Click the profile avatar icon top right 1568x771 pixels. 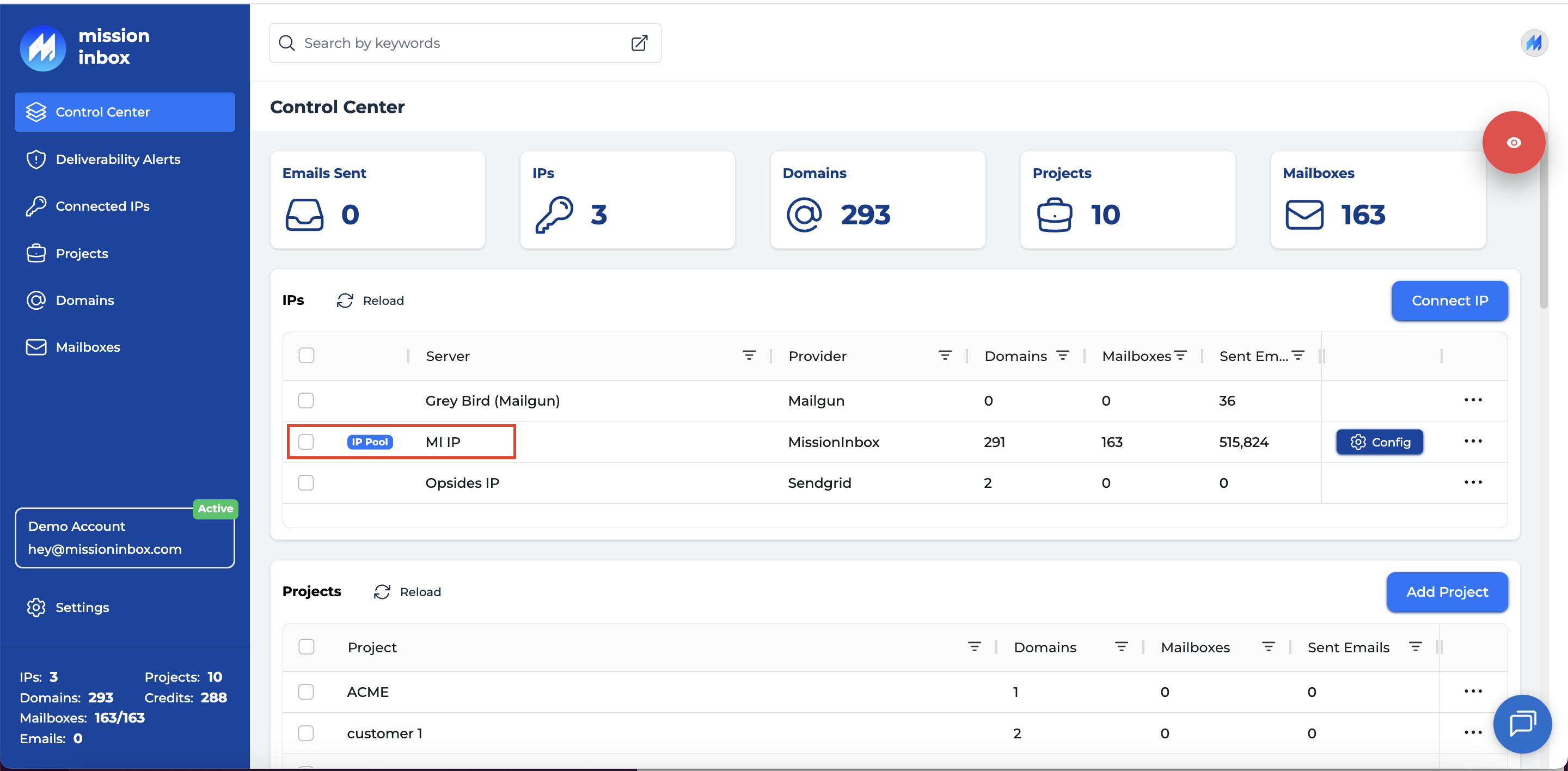click(x=1534, y=43)
